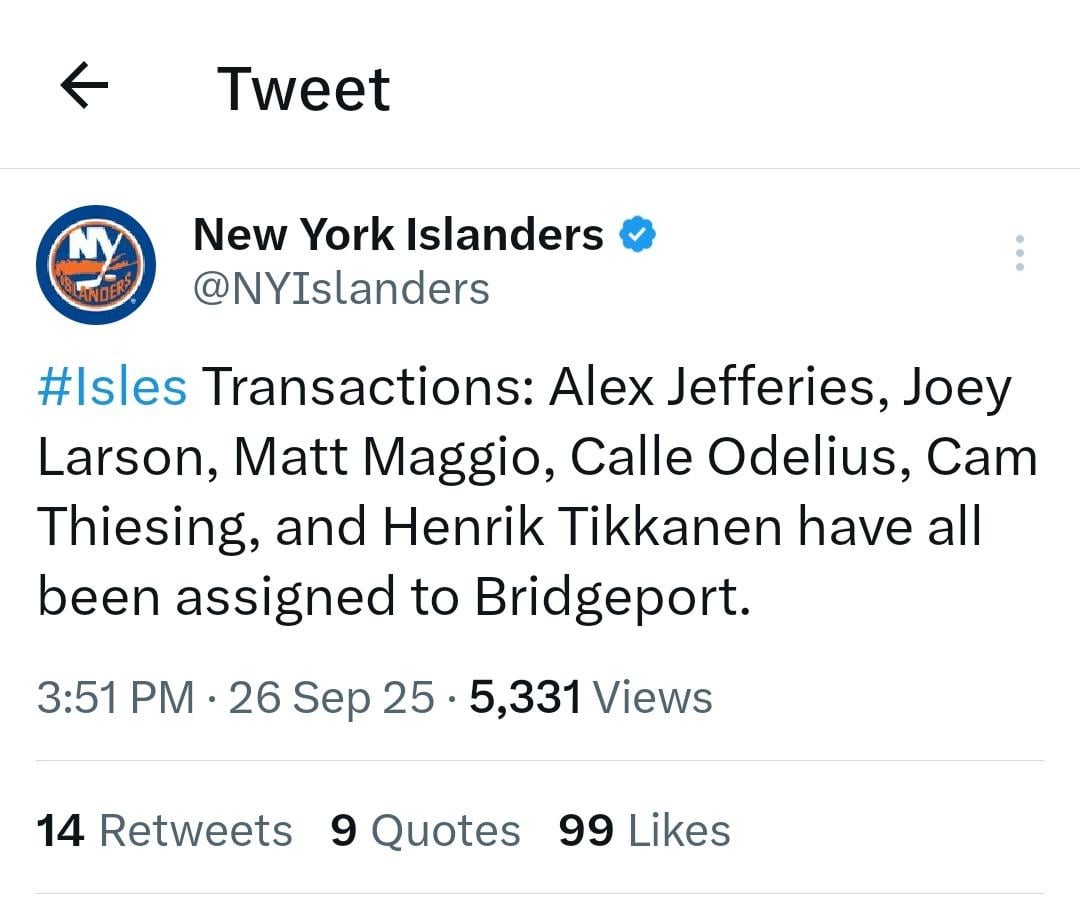Tap the more actions icon for this tweet

coord(1019,253)
